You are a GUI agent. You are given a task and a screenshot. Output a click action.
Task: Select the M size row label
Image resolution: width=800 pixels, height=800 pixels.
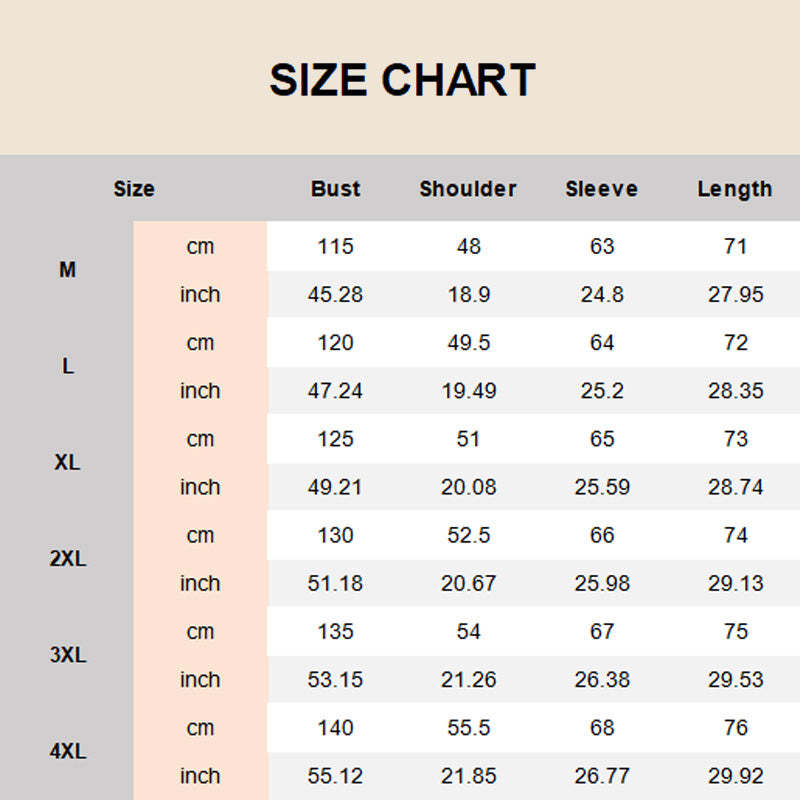67,270
